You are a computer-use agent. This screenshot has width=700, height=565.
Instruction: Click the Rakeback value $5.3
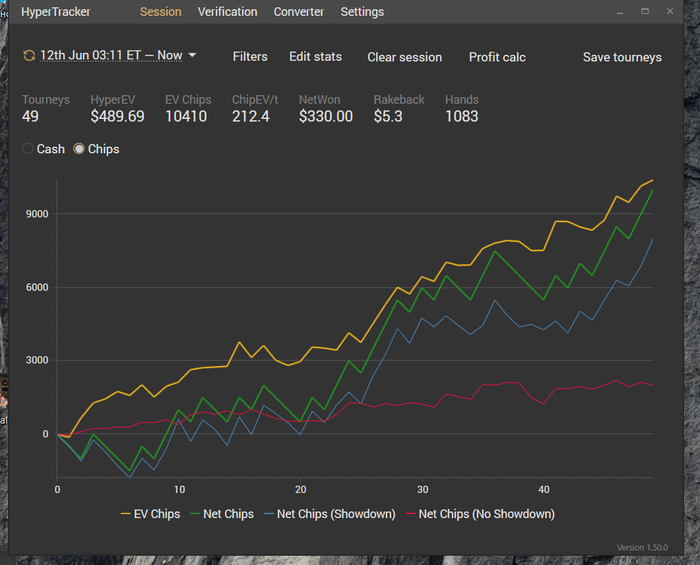pyautogui.click(x=388, y=116)
